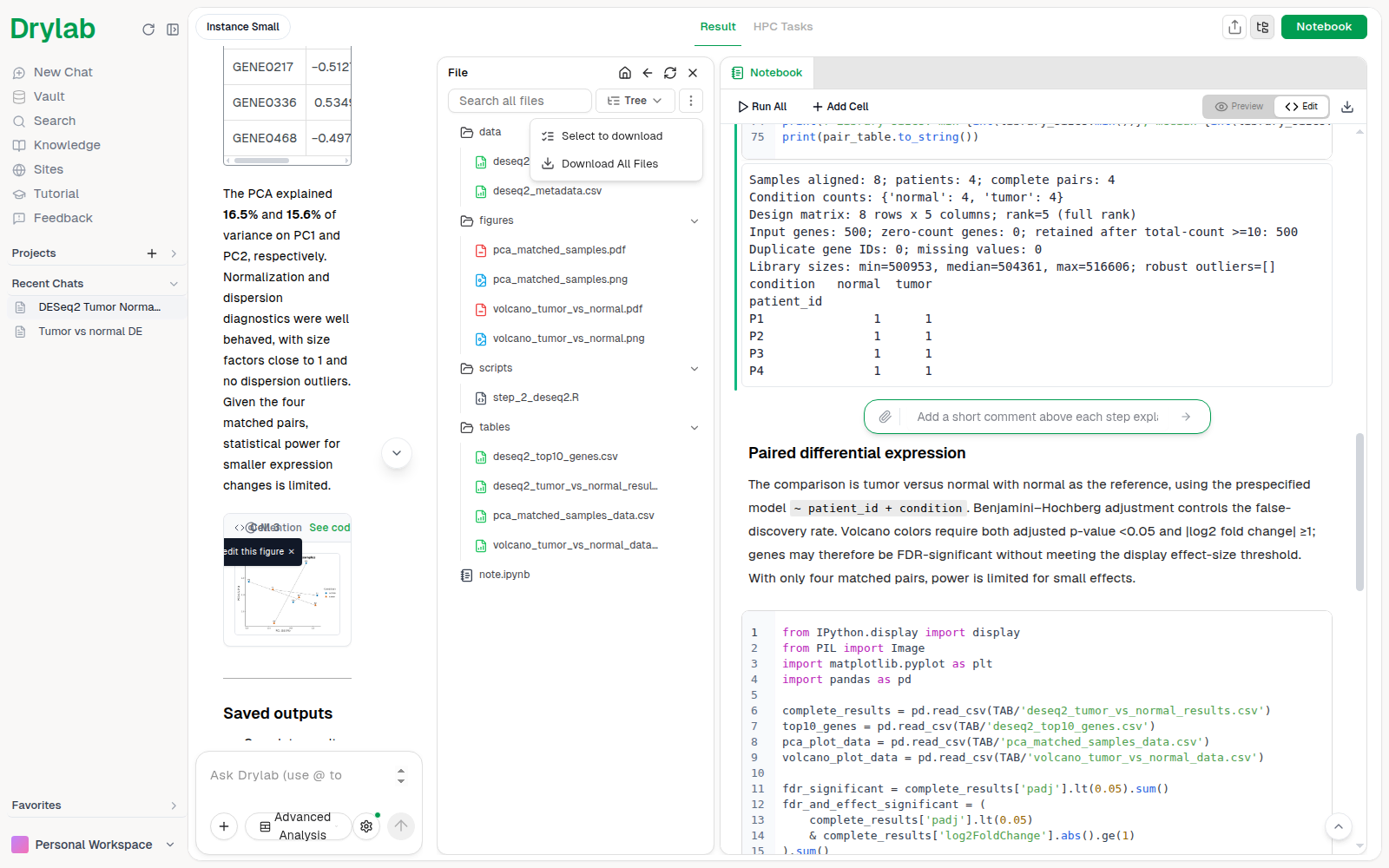Expand the Favorites section
The image size is (1389, 868).
click(x=174, y=806)
